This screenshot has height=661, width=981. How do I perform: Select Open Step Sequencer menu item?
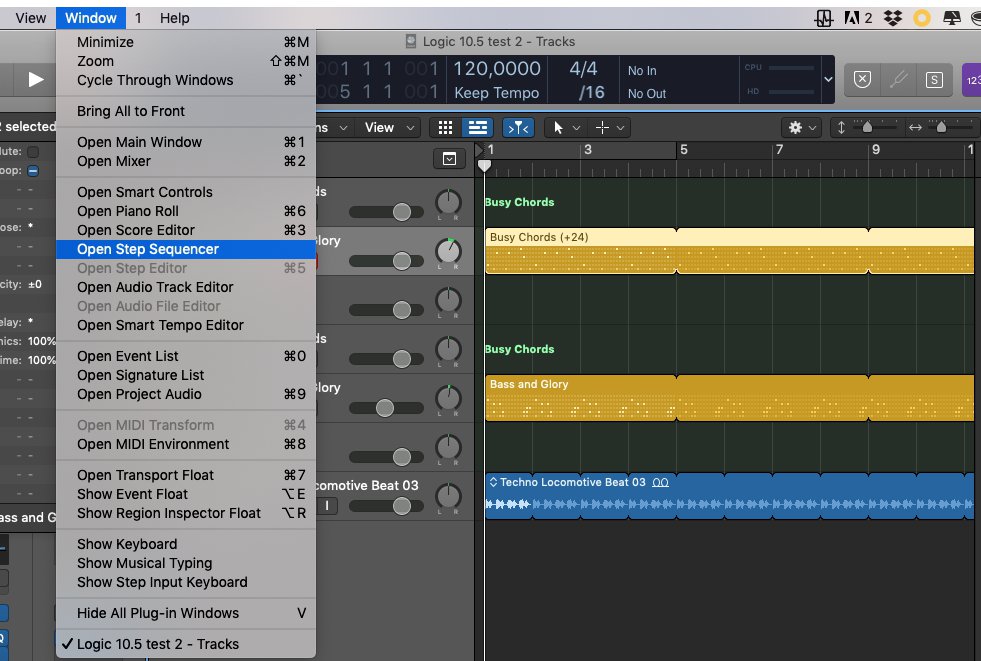[x=148, y=249]
